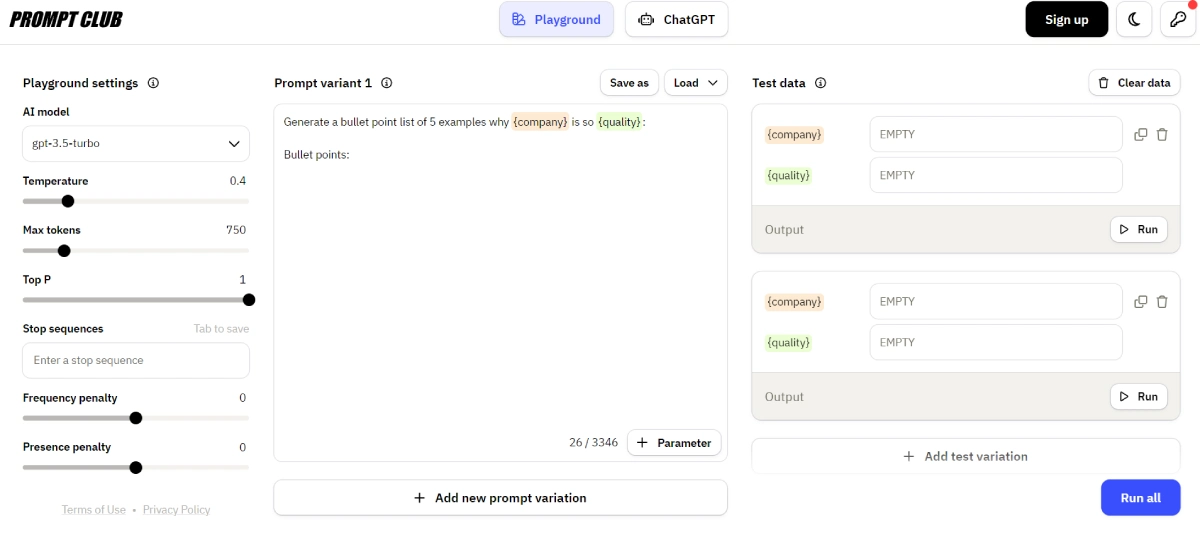This screenshot has height=533, width=1200.
Task: Click the Stop sequences input field
Action: tap(136, 360)
